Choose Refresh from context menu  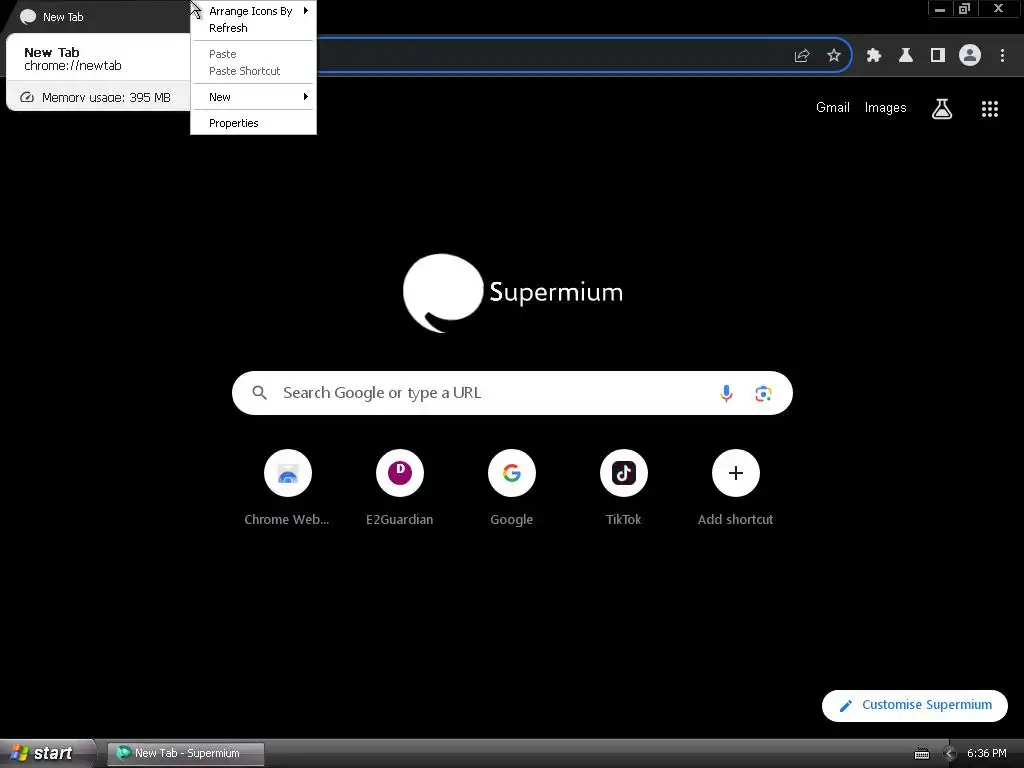253,28
